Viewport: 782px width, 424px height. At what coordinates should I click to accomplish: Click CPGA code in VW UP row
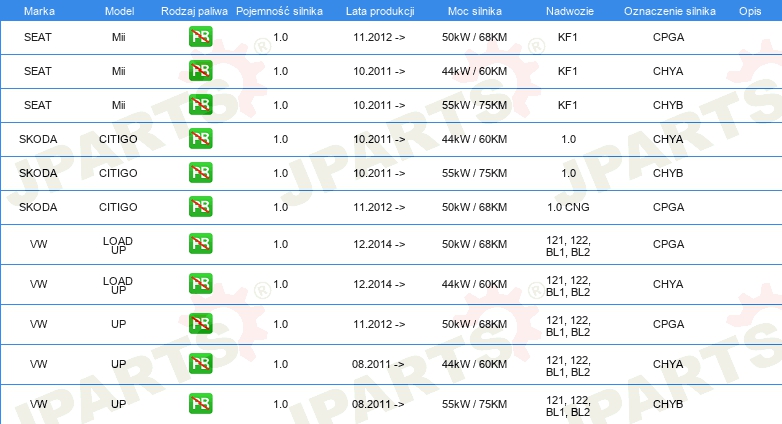click(668, 324)
